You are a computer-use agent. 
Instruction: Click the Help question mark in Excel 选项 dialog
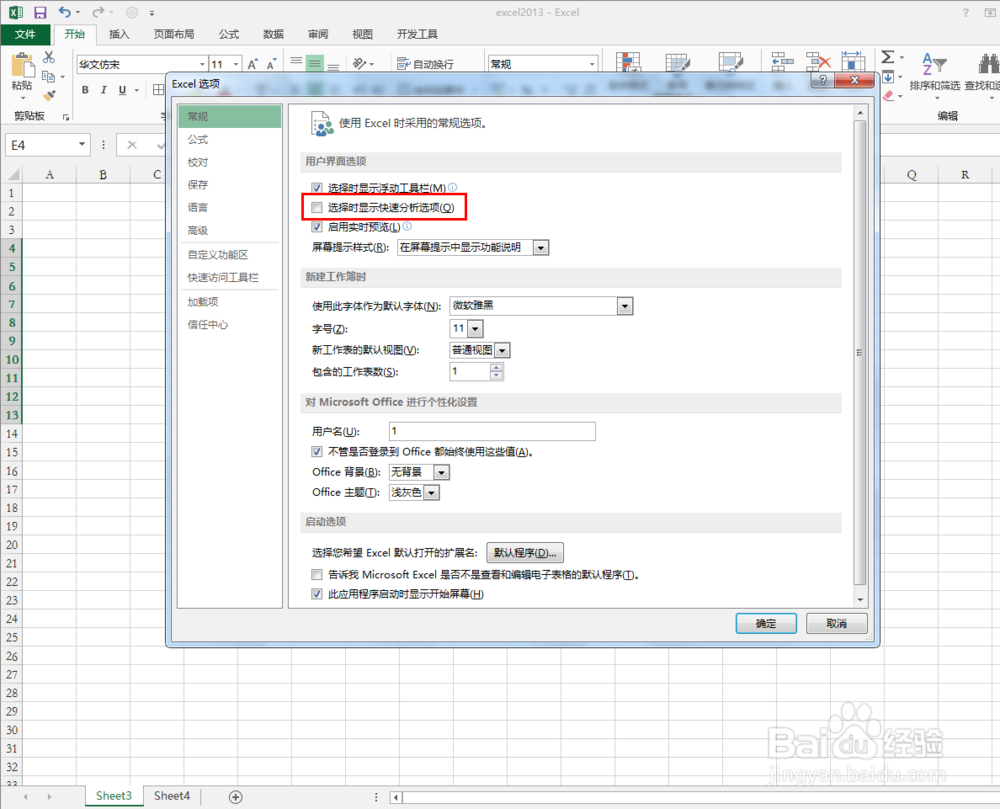823,80
